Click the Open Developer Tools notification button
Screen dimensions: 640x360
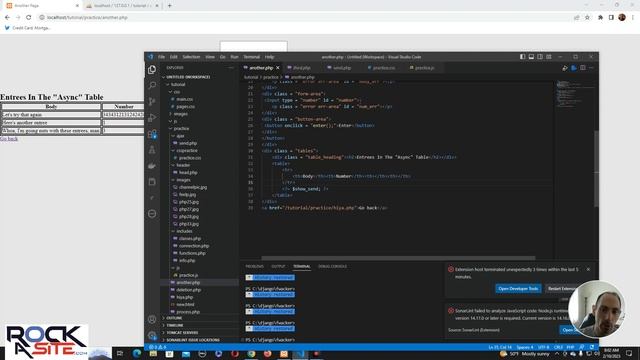coord(518,289)
